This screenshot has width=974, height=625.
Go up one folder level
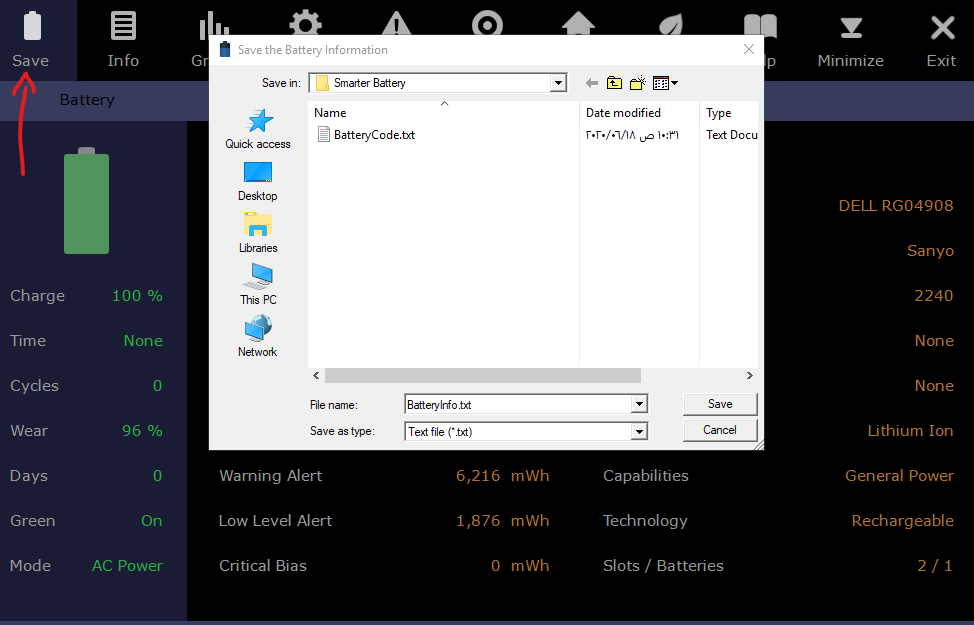click(x=614, y=83)
